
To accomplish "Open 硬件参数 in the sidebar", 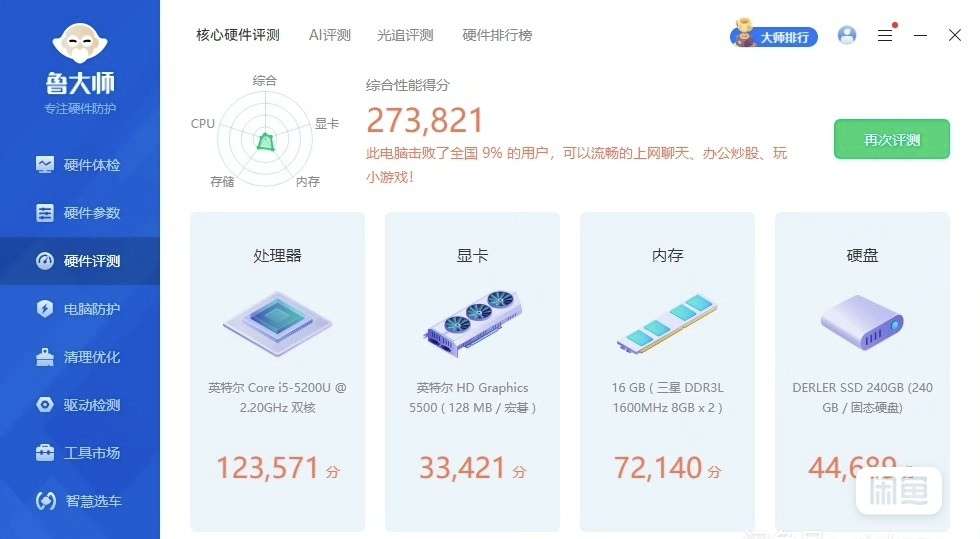I will tap(80, 213).
